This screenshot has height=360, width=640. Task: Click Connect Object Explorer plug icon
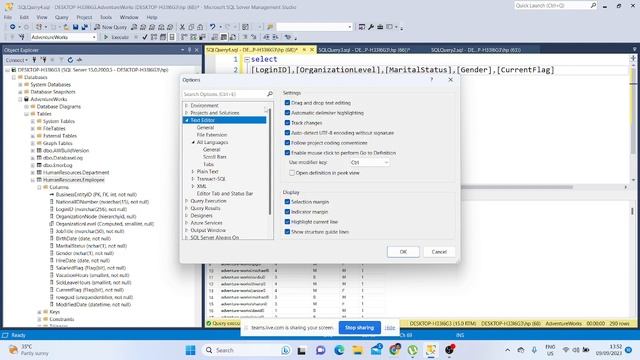34,60
